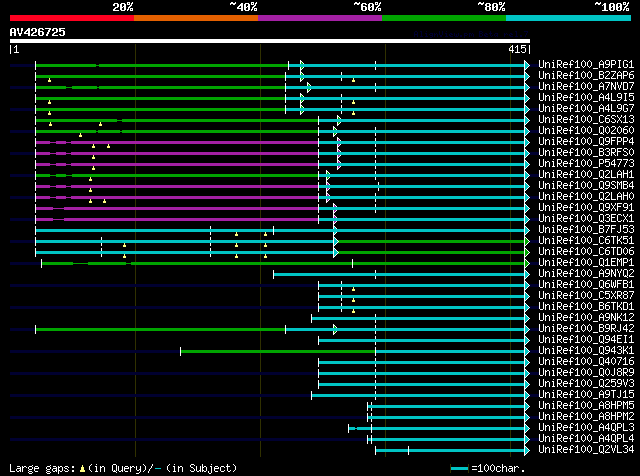640x476 pixels.
Task: Select the UniRef100_Q40716 label
Action: click(586, 362)
